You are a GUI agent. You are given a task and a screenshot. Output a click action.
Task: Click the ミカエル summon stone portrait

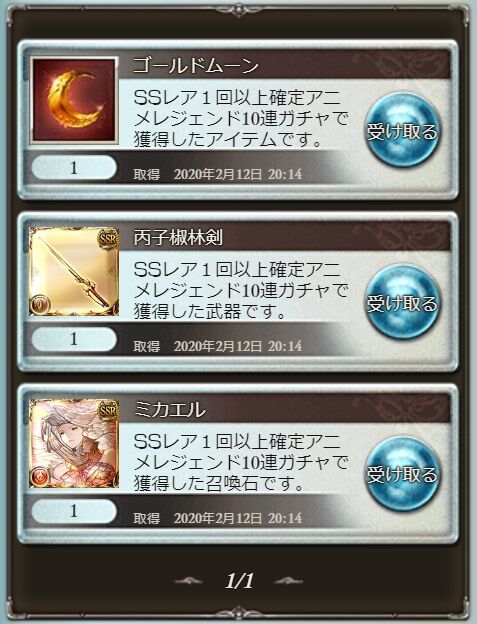click(74, 443)
